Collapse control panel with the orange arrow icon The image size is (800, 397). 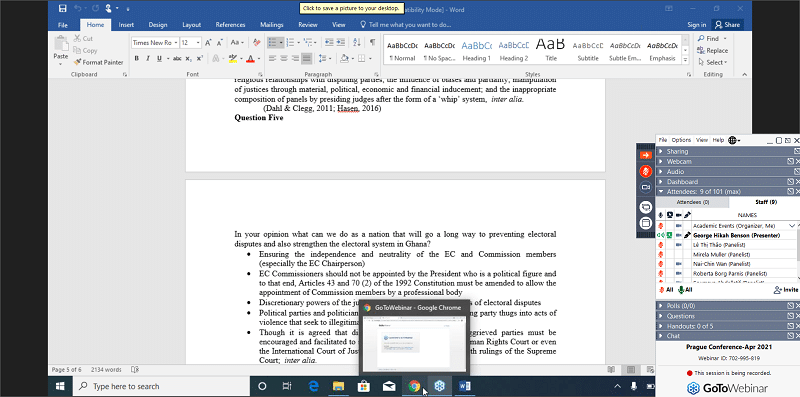646,155
